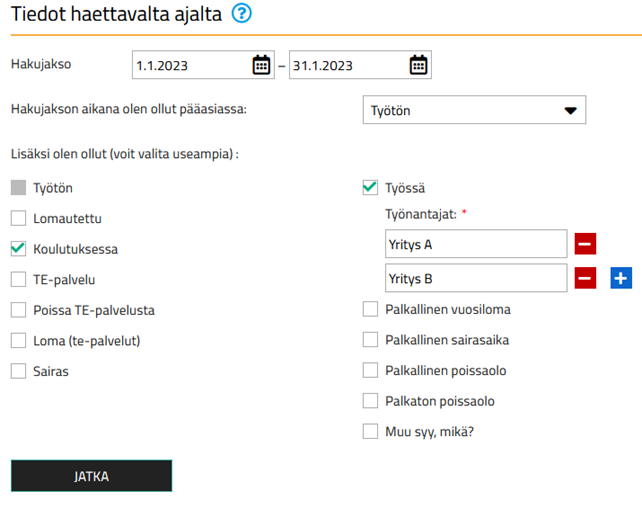Uncheck the Koulutuksessa checkbox
This screenshot has height=509, width=642.
[18, 249]
